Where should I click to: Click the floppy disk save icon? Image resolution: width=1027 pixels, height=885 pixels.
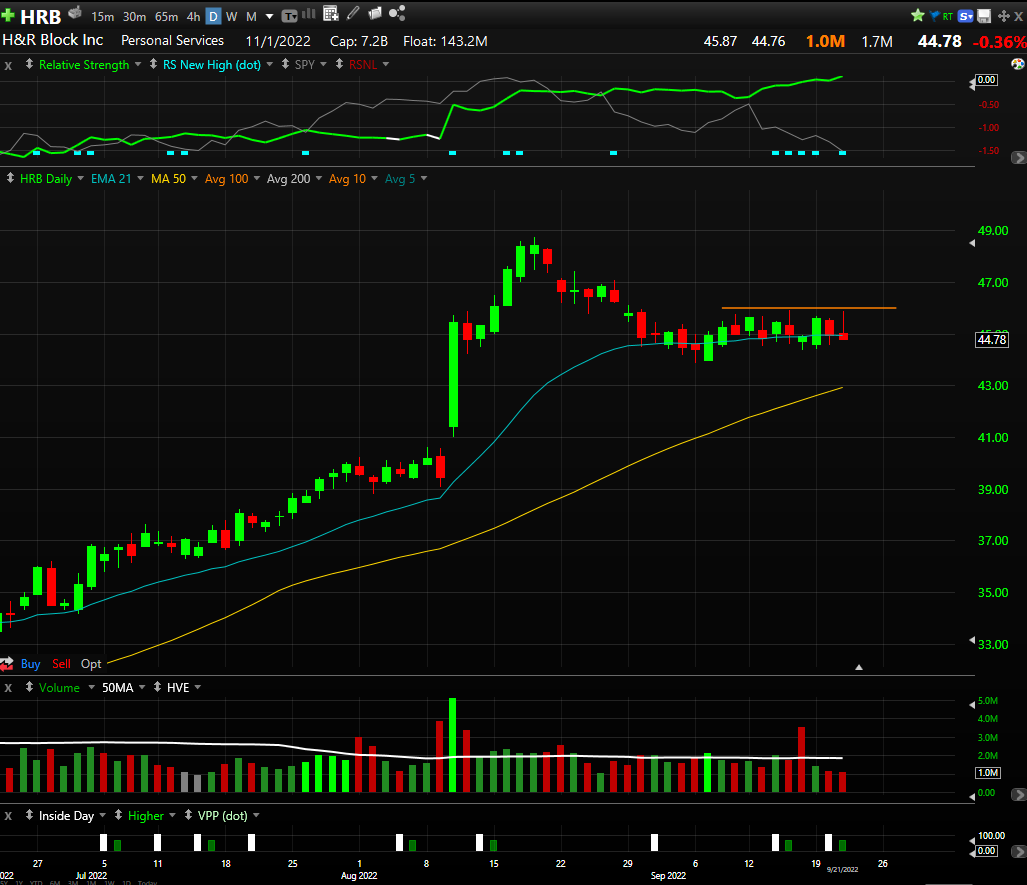coord(984,16)
